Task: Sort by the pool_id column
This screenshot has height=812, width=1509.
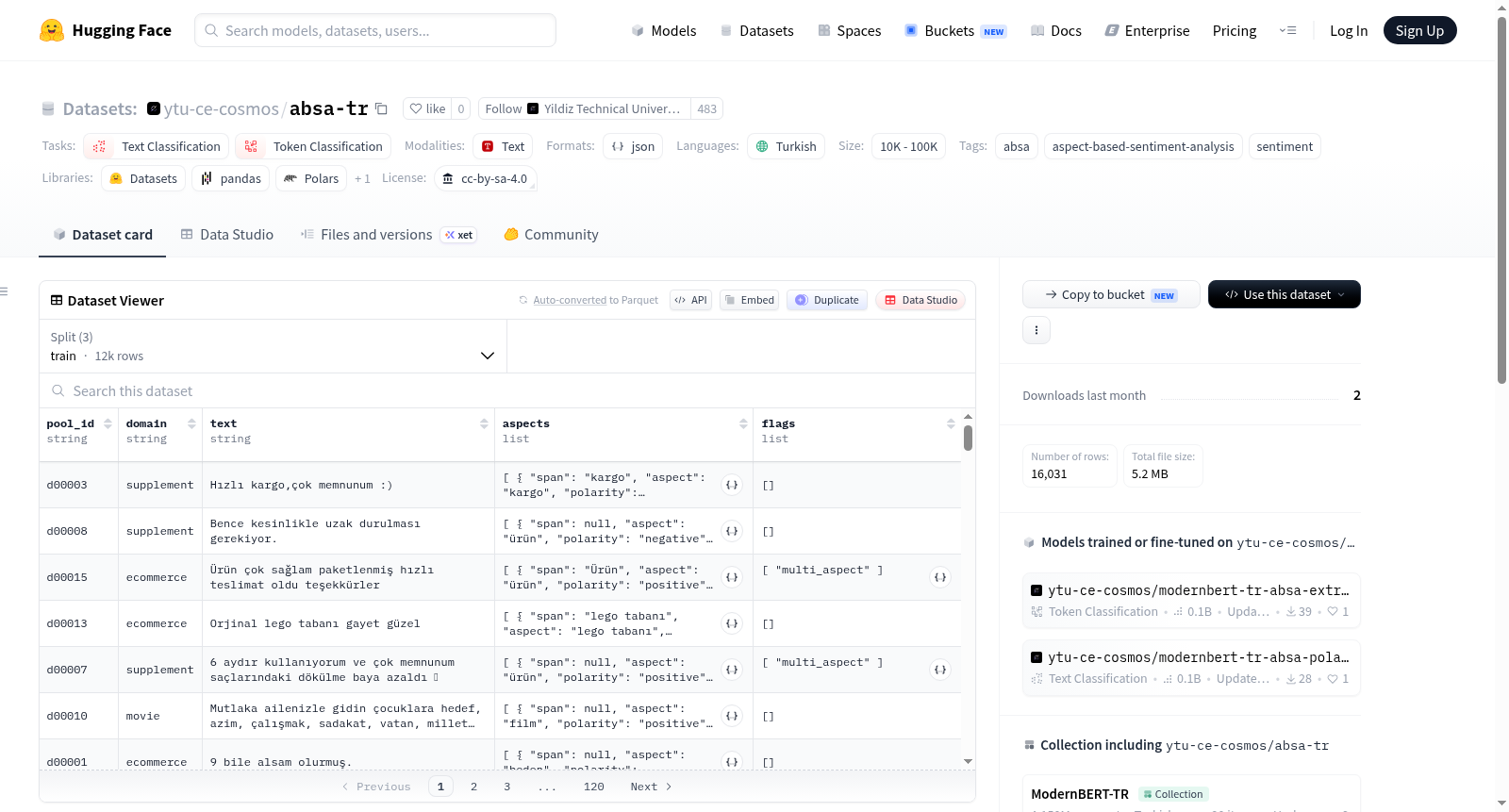Action: (108, 423)
